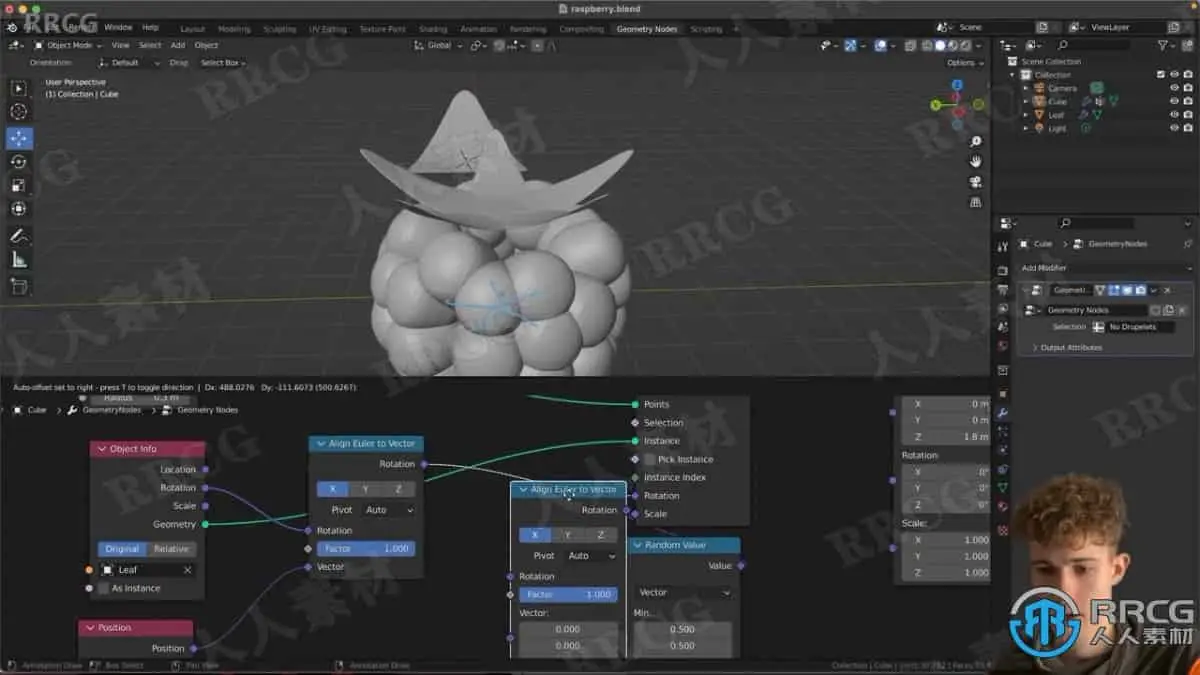Adjust Factor slider in first Align Euler node
The image size is (1200, 675).
point(366,548)
